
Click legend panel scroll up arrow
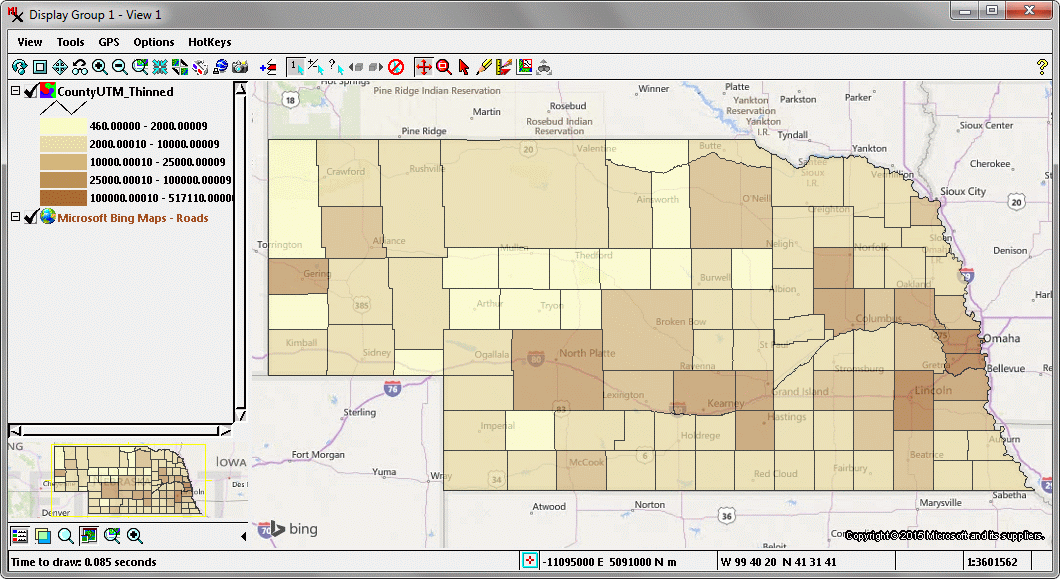tap(241, 87)
